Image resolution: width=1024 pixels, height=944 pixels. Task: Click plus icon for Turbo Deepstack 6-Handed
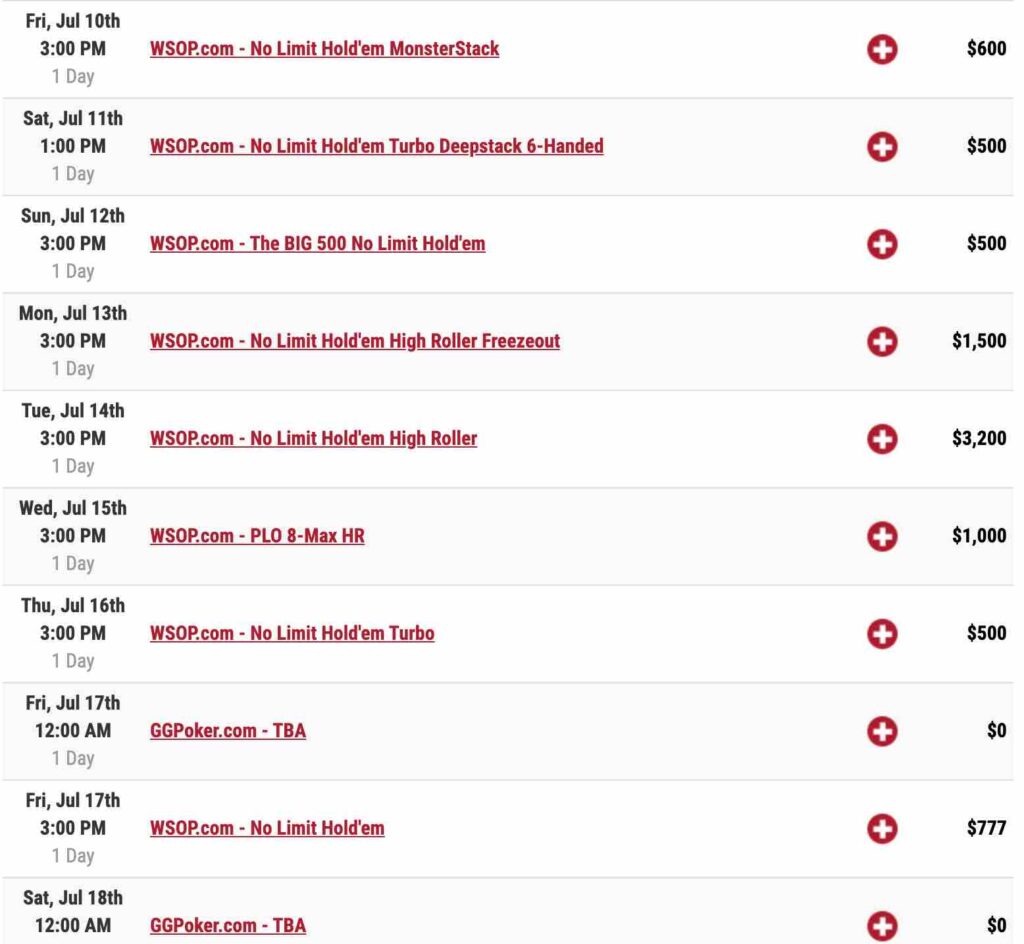coord(882,146)
